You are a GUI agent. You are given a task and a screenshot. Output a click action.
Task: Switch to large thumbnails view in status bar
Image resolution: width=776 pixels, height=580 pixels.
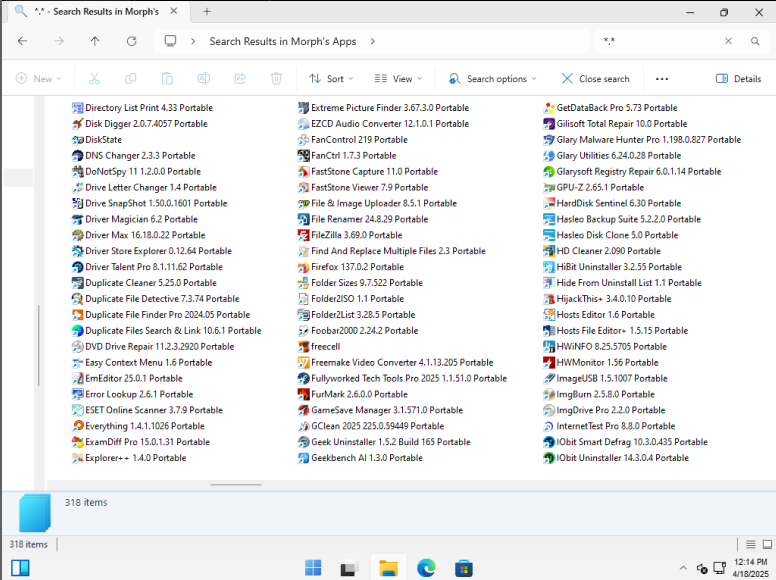767,544
